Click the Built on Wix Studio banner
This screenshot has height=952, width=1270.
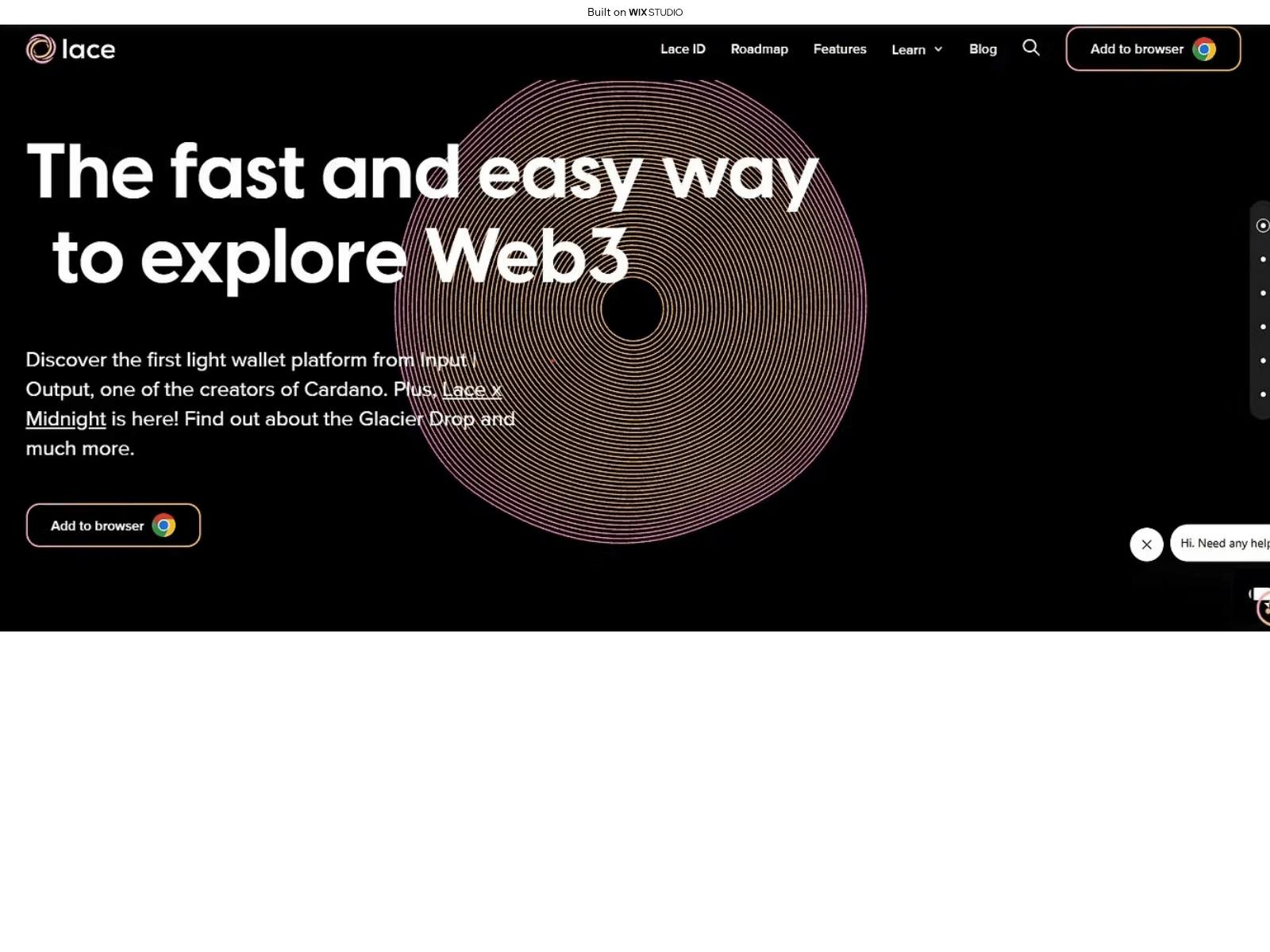click(635, 12)
